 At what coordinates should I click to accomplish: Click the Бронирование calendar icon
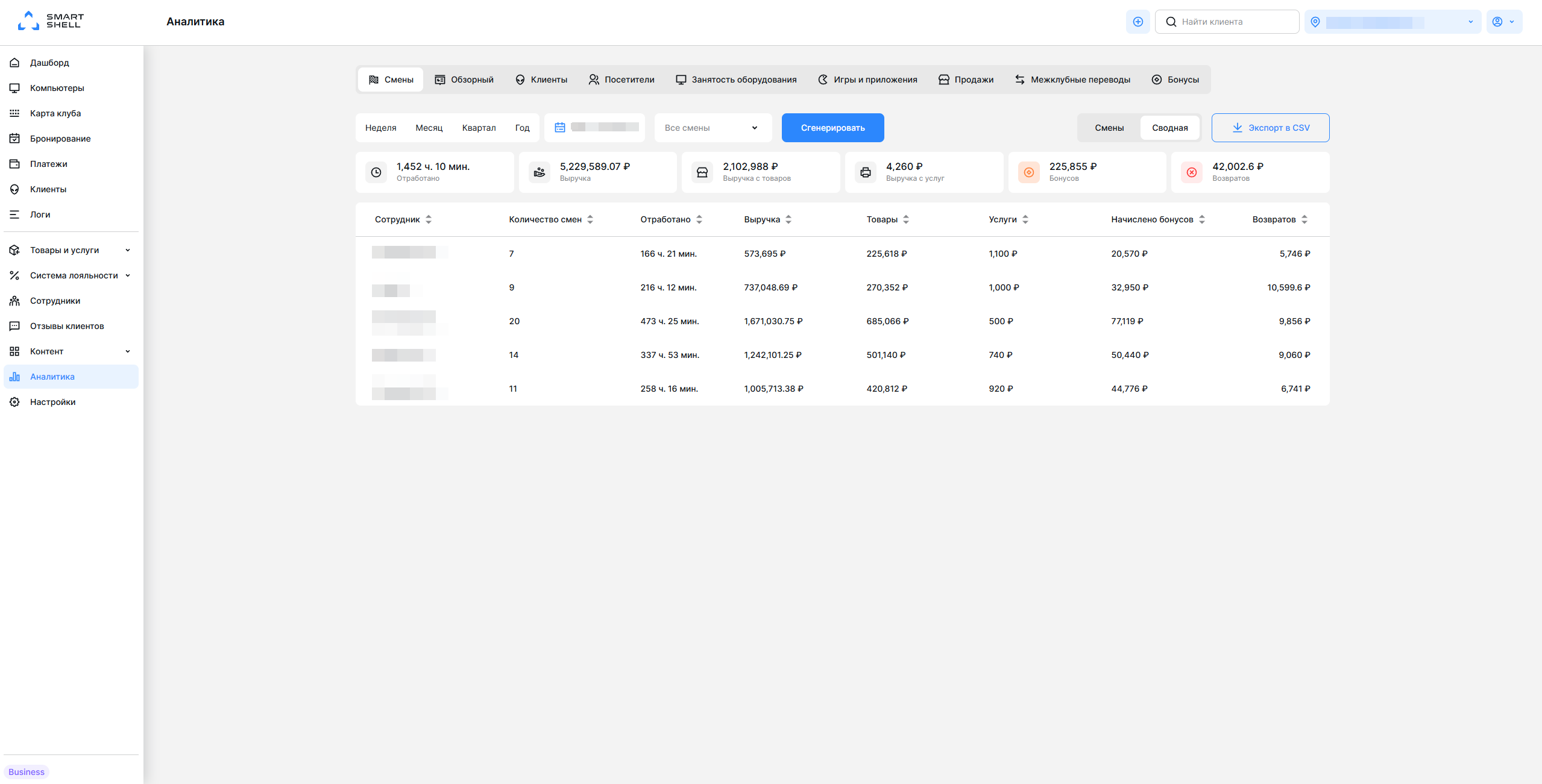(14, 139)
